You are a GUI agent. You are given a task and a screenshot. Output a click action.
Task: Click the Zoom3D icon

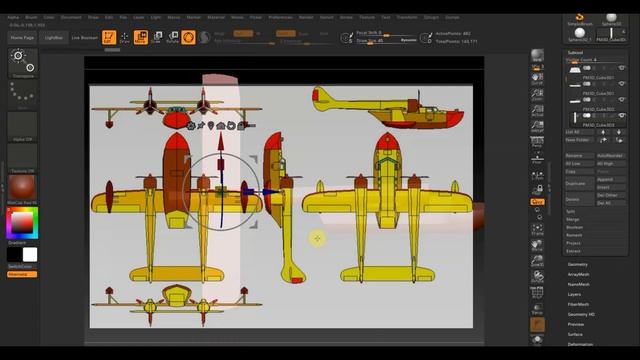(537, 261)
